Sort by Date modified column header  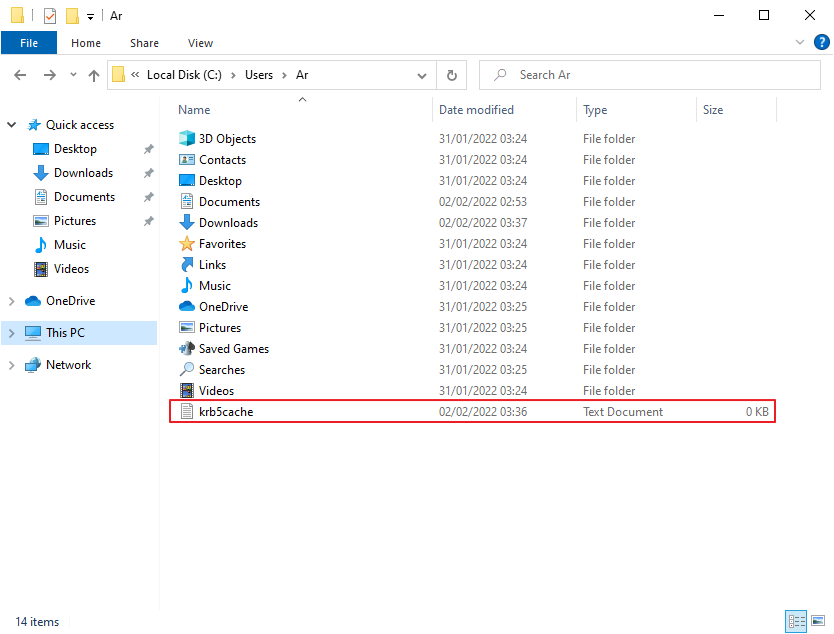[x=477, y=110]
